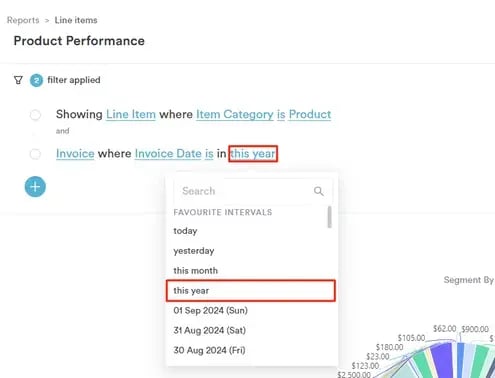Go to Reports breadcrumb link
495x378 pixels.
[x=23, y=20]
